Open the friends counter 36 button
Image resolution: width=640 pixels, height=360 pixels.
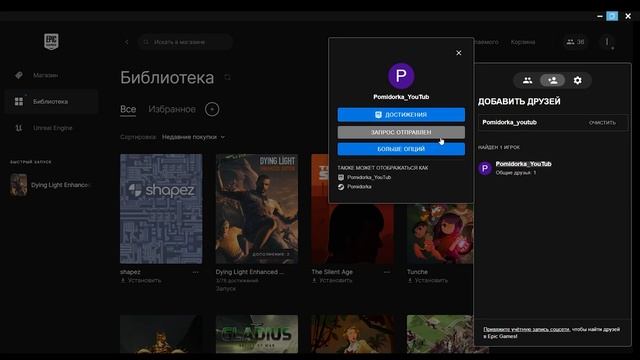(576, 42)
